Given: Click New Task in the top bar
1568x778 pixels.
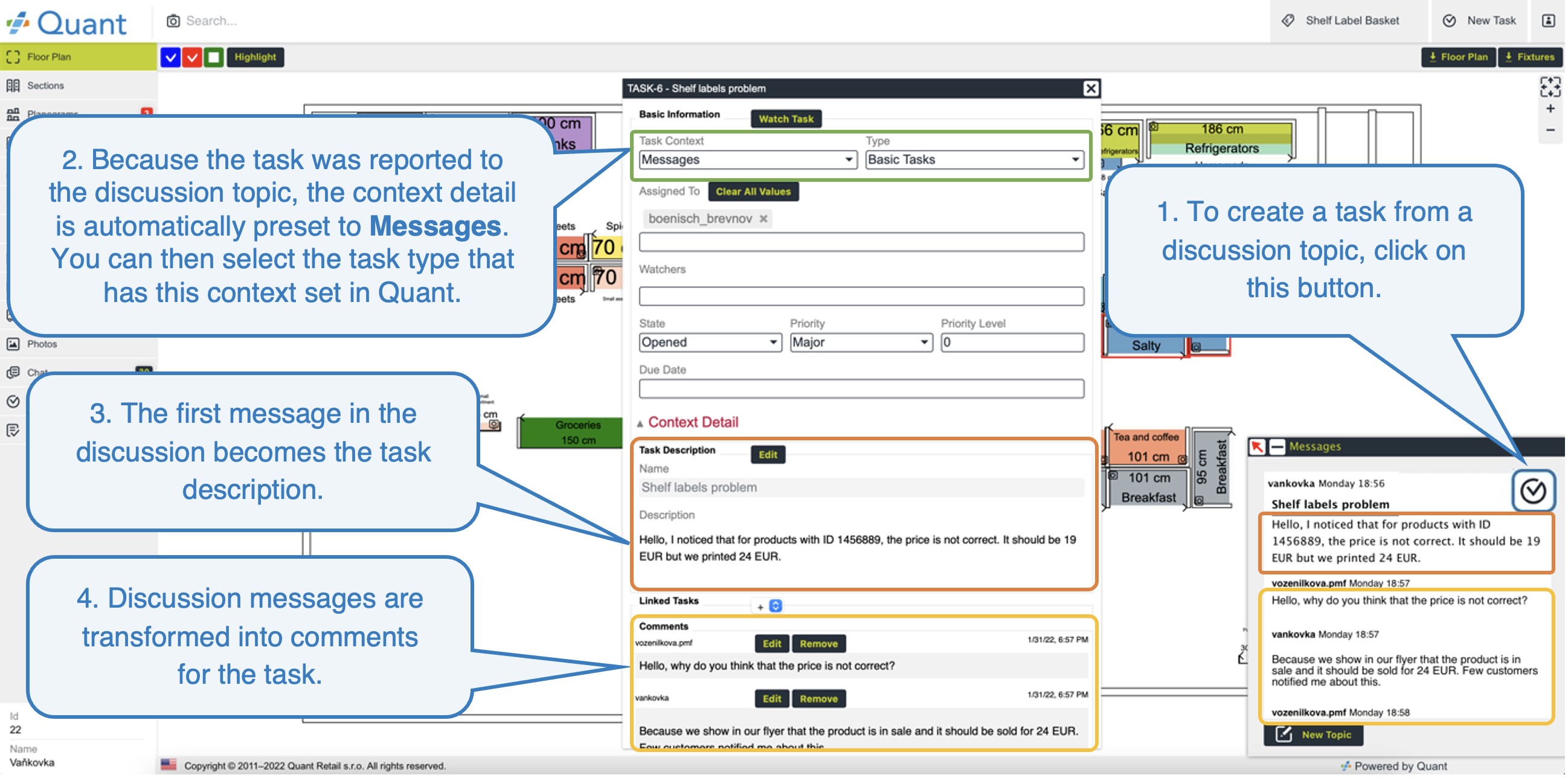Looking at the screenshot, I should pyautogui.click(x=1483, y=21).
